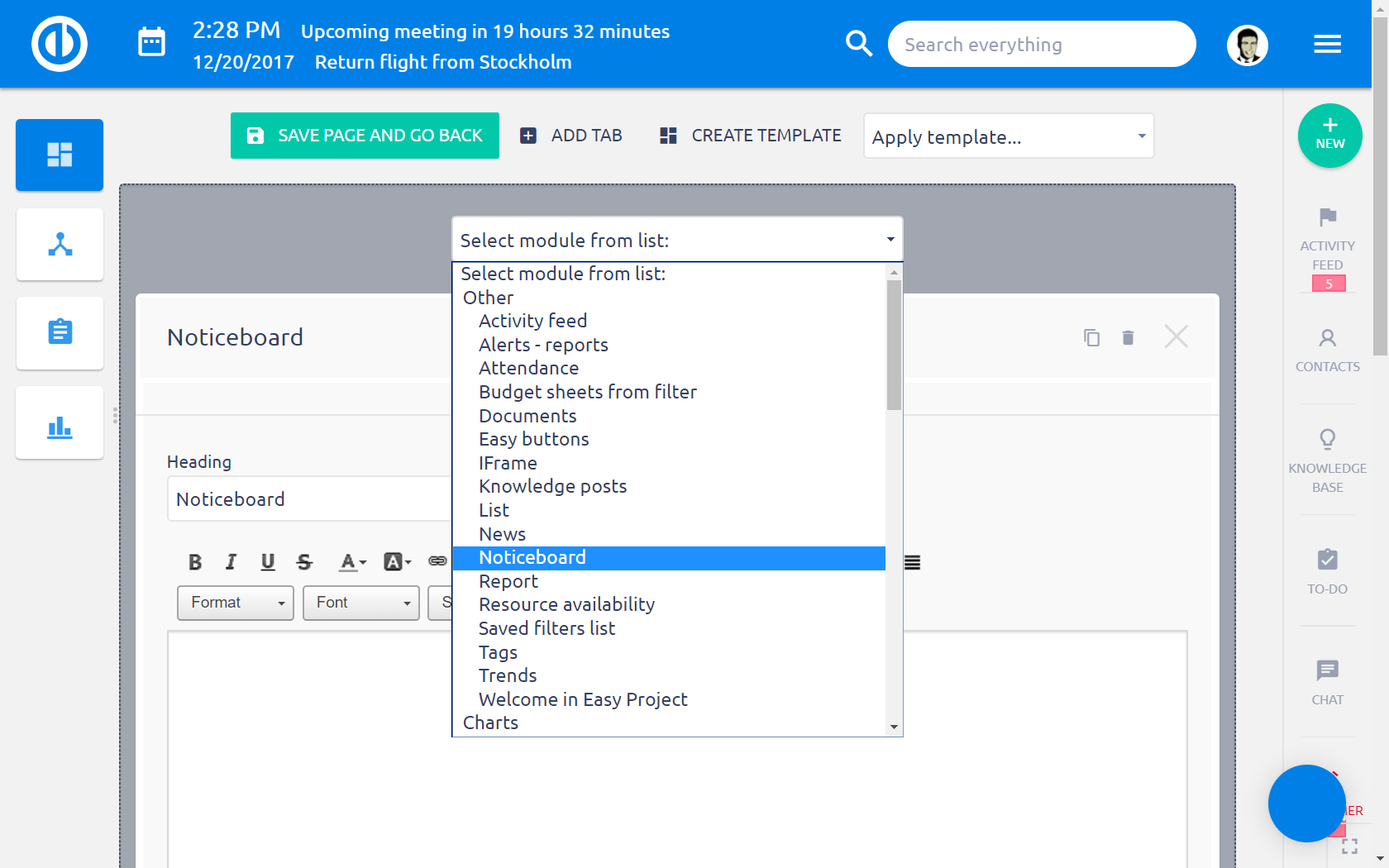Open the bar chart sidebar icon
The width and height of the screenshot is (1389, 868).
(60, 427)
